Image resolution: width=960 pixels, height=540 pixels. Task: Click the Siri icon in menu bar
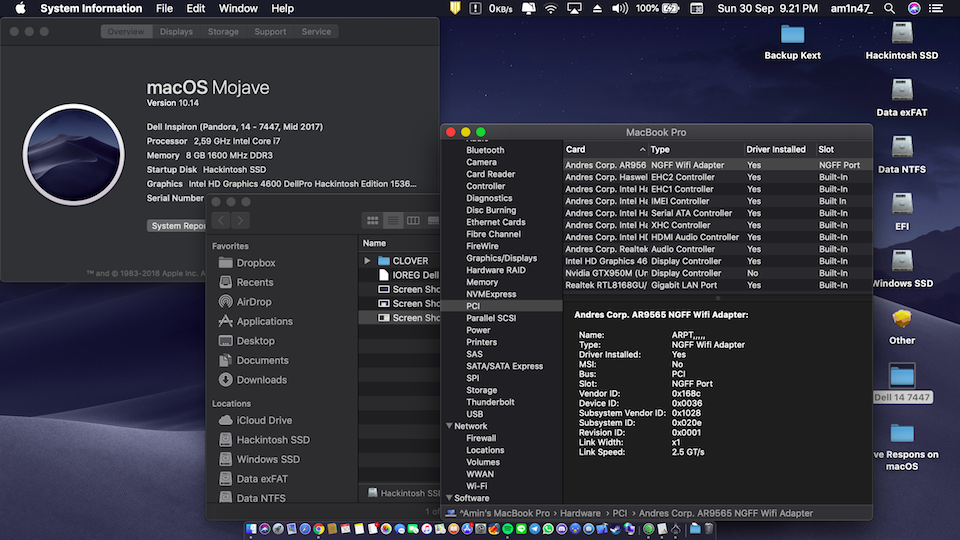click(914, 8)
